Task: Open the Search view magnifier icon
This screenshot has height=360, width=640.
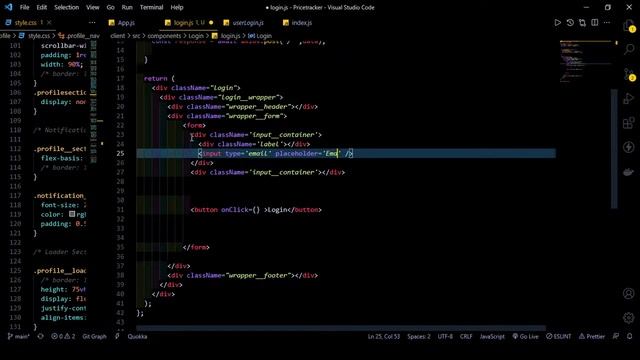Action: pyautogui.click(x=629, y=49)
